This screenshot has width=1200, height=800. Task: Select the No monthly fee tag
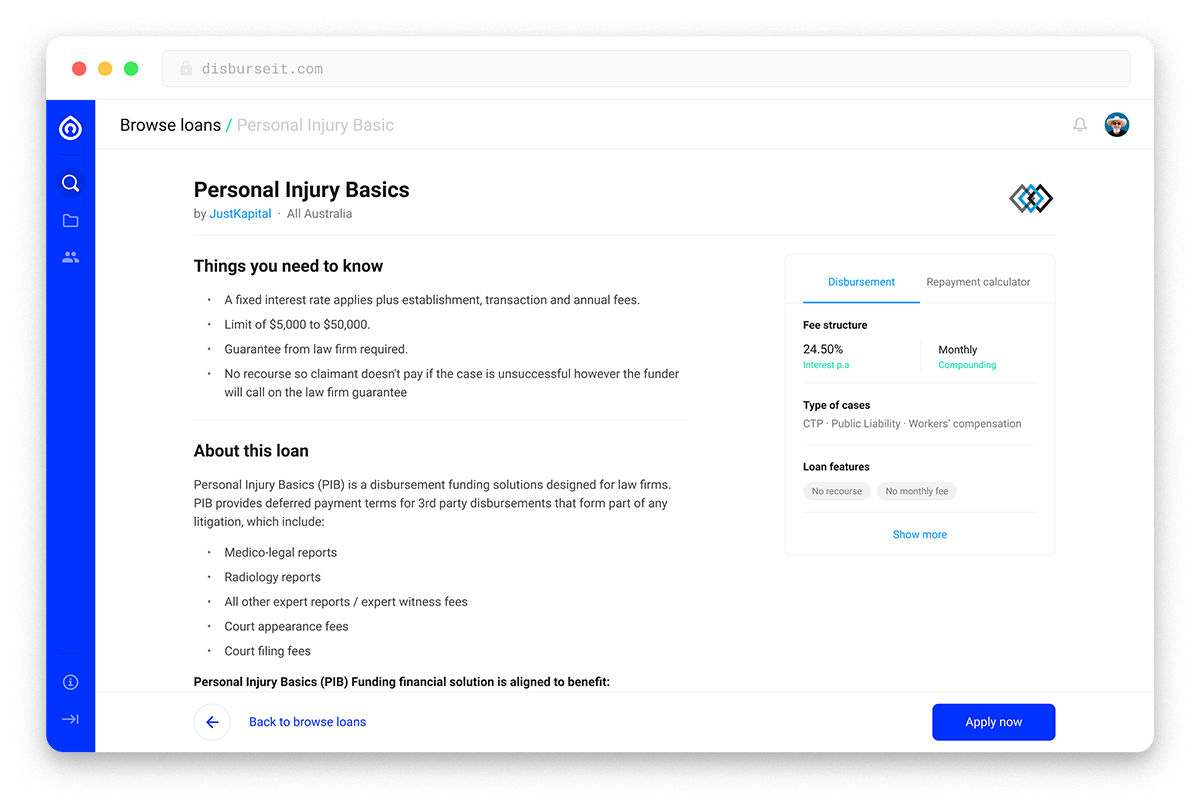916,491
